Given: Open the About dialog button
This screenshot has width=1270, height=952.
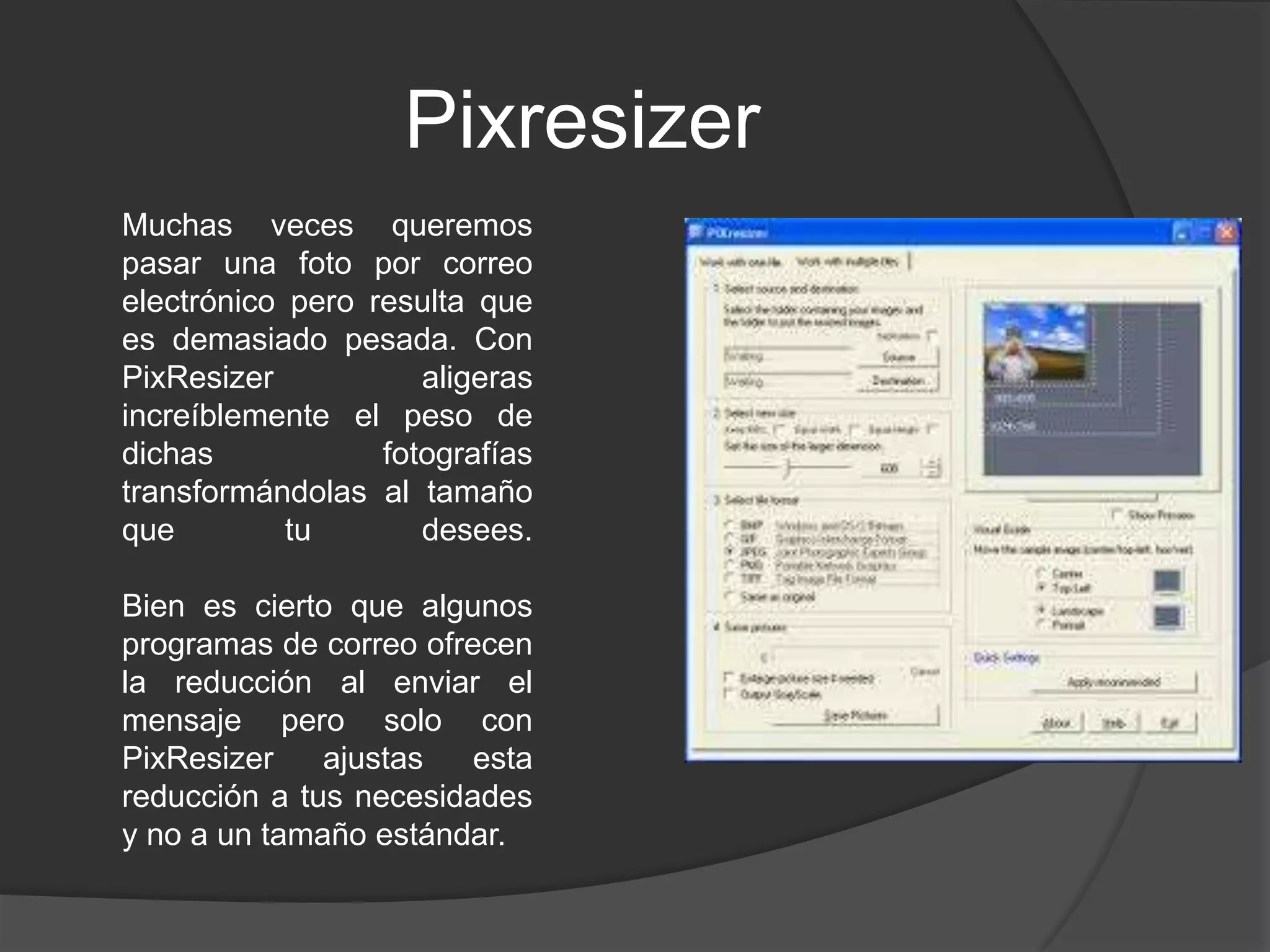Looking at the screenshot, I should pyautogui.click(x=1057, y=723).
